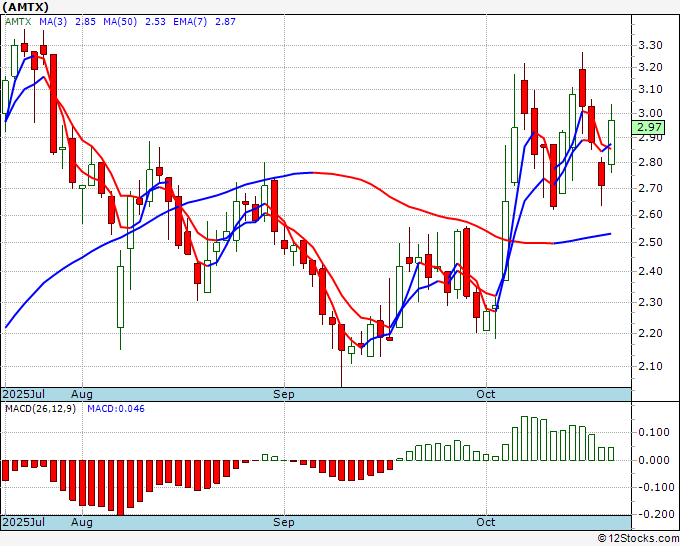Viewport: 680px width, 546px height.
Task: Click the 2.80 price axis label
Action: coord(650,163)
